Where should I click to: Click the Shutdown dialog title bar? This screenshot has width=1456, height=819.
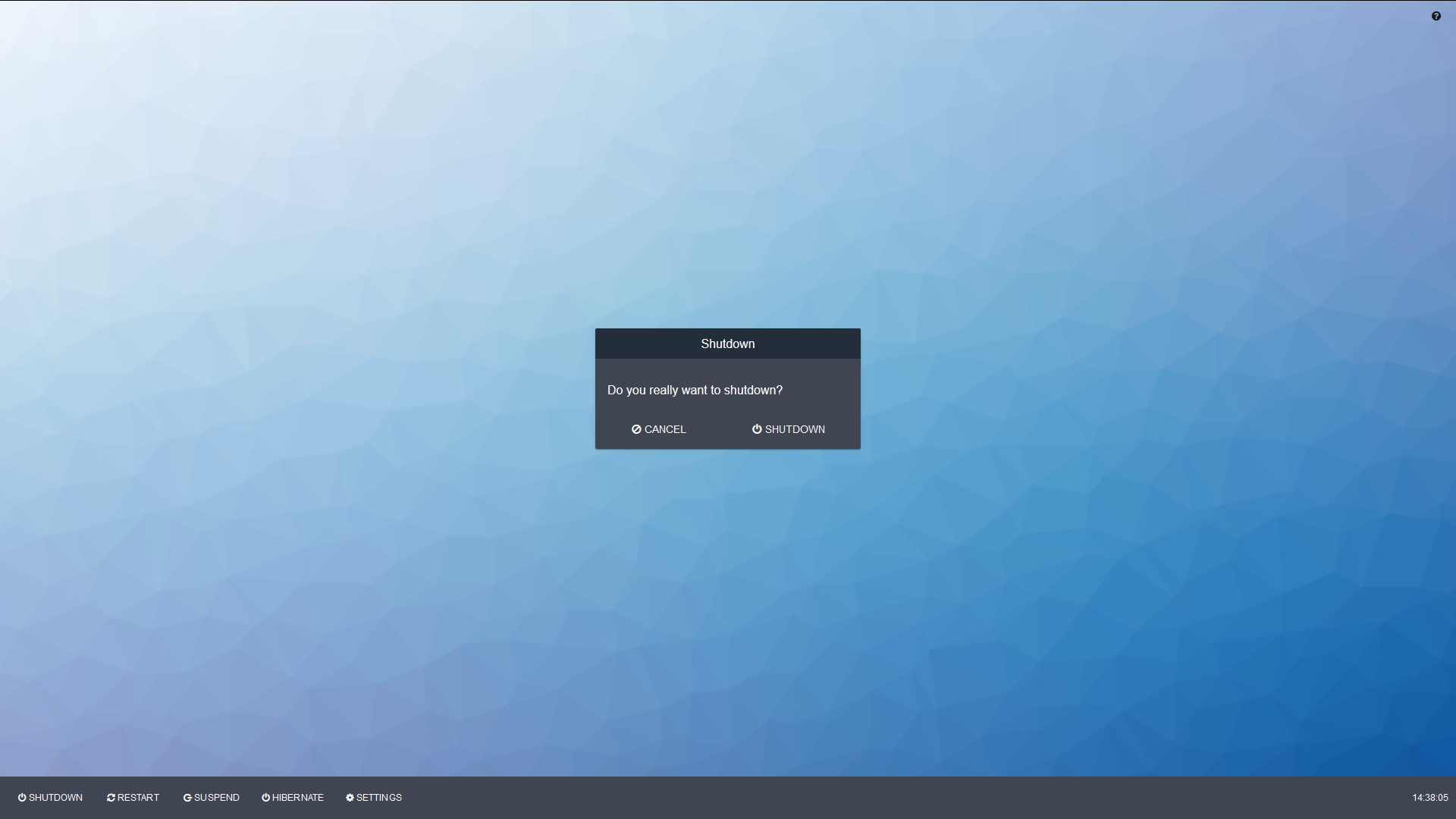(x=727, y=344)
